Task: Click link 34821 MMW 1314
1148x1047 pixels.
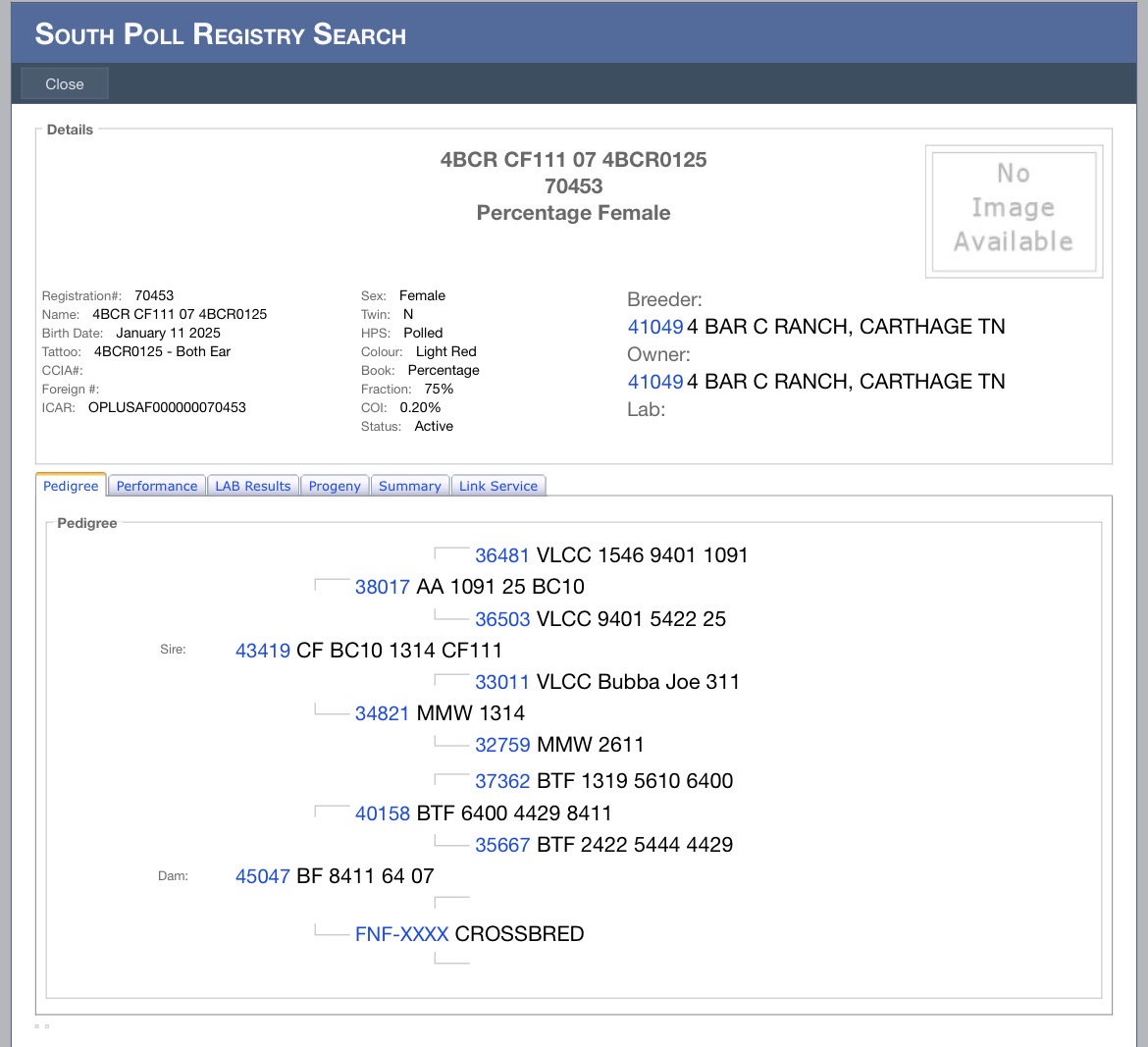Action: coord(383,713)
